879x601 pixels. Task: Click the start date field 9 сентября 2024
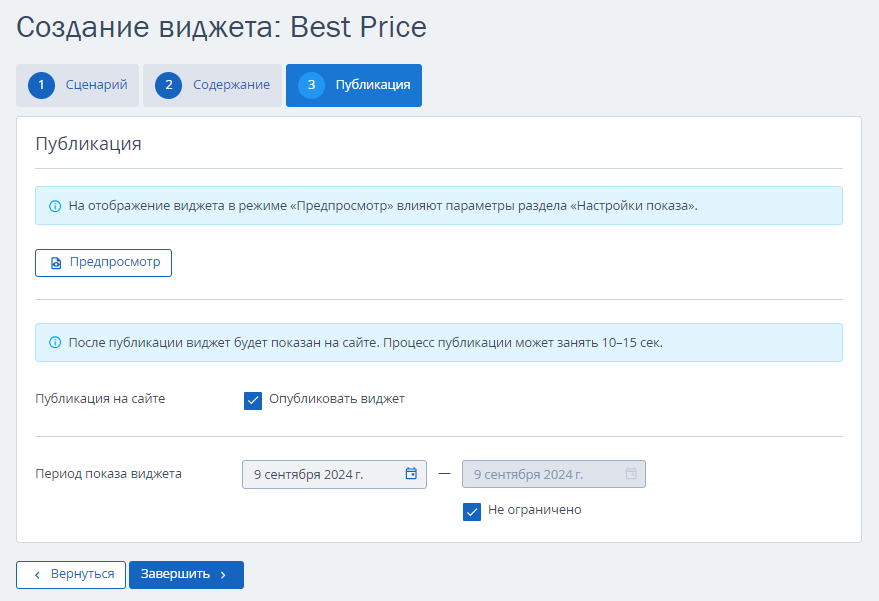[x=334, y=475]
